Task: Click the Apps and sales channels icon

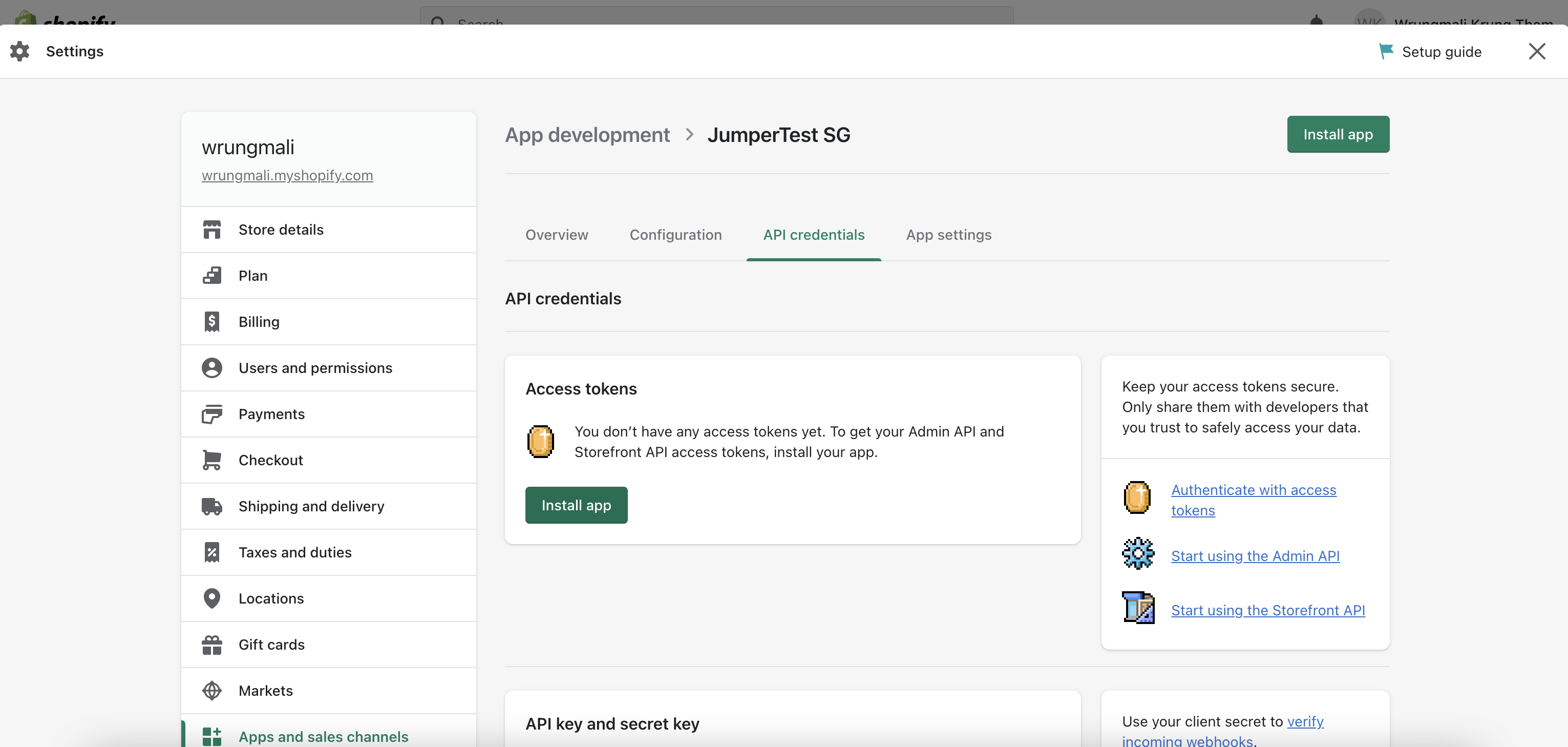Action: [212, 737]
